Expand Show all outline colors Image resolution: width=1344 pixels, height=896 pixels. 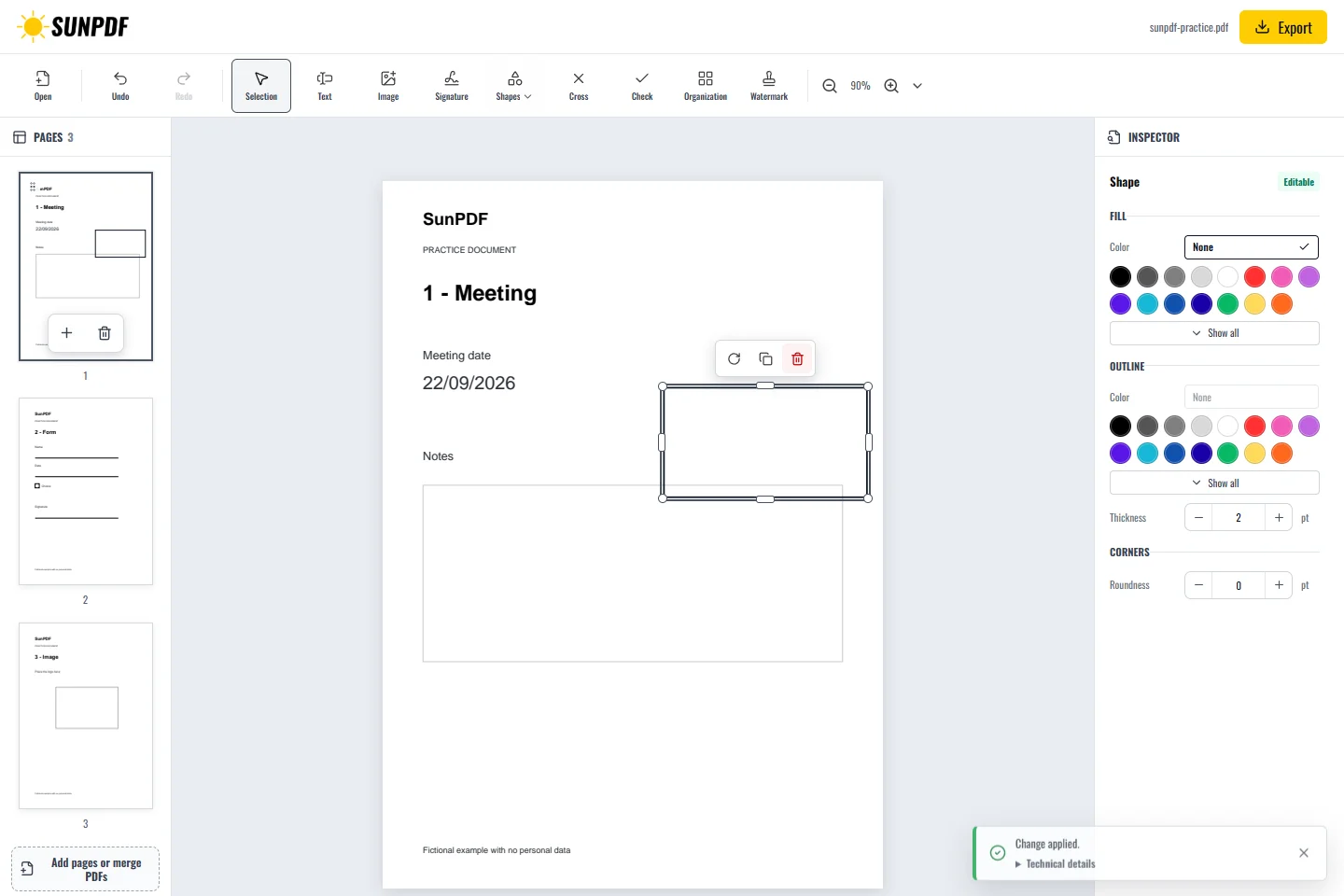(x=1214, y=483)
